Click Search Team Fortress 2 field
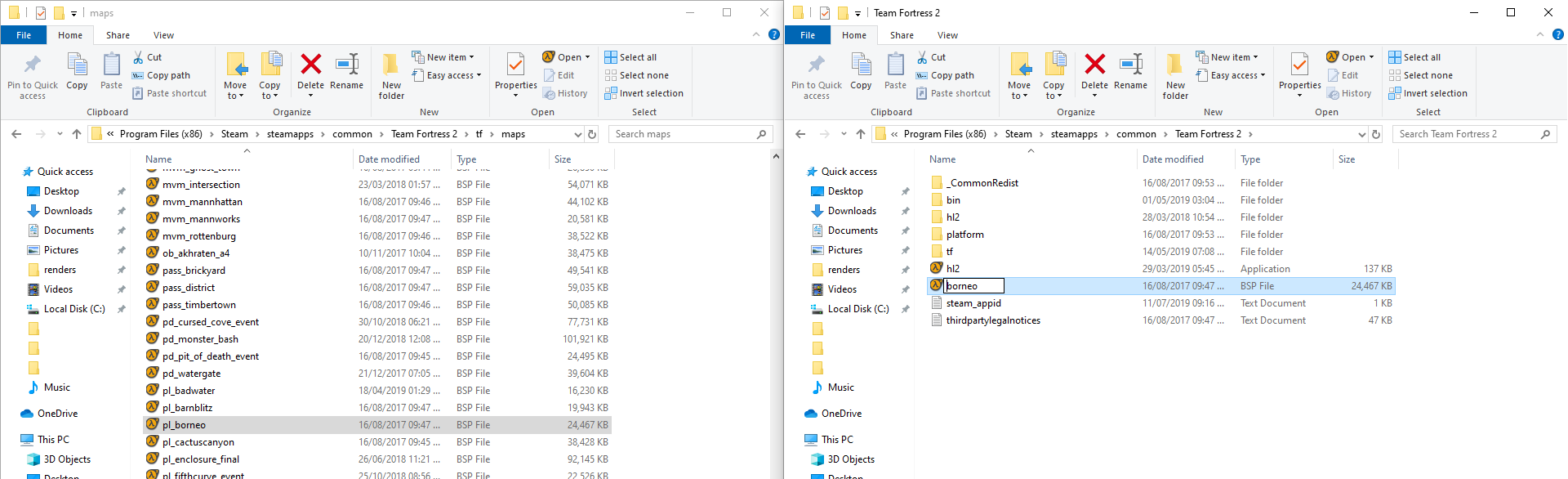Image resolution: width=1568 pixels, height=479 pixels. (x=1474, y=134)
